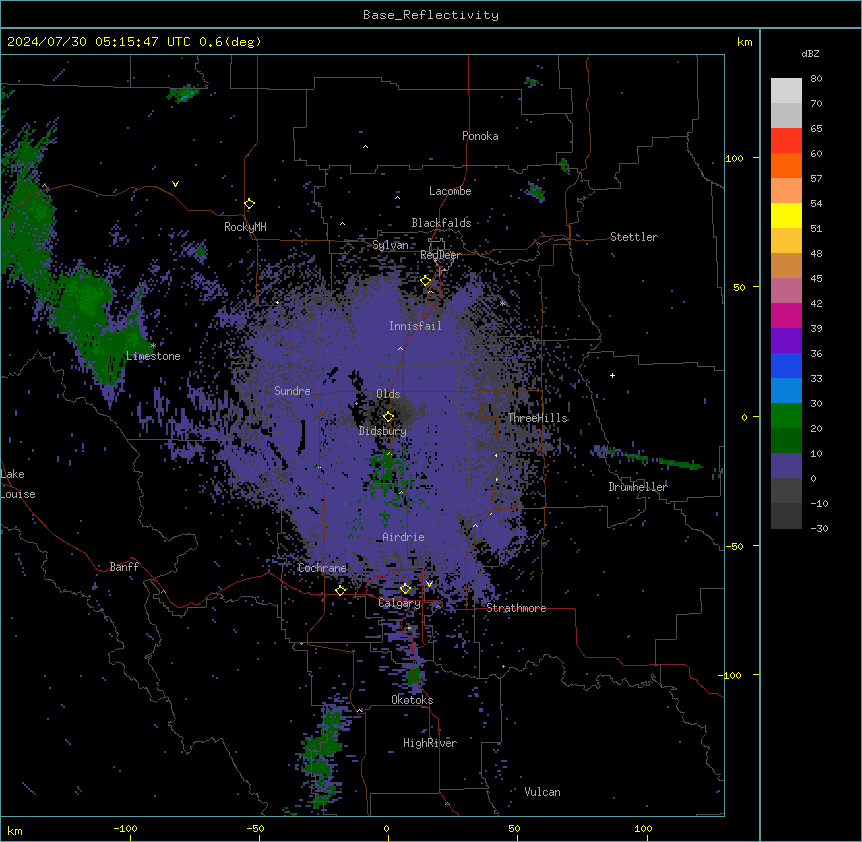Click the dBZ legend heading
The image size is (862, 842).
point(810,53)
